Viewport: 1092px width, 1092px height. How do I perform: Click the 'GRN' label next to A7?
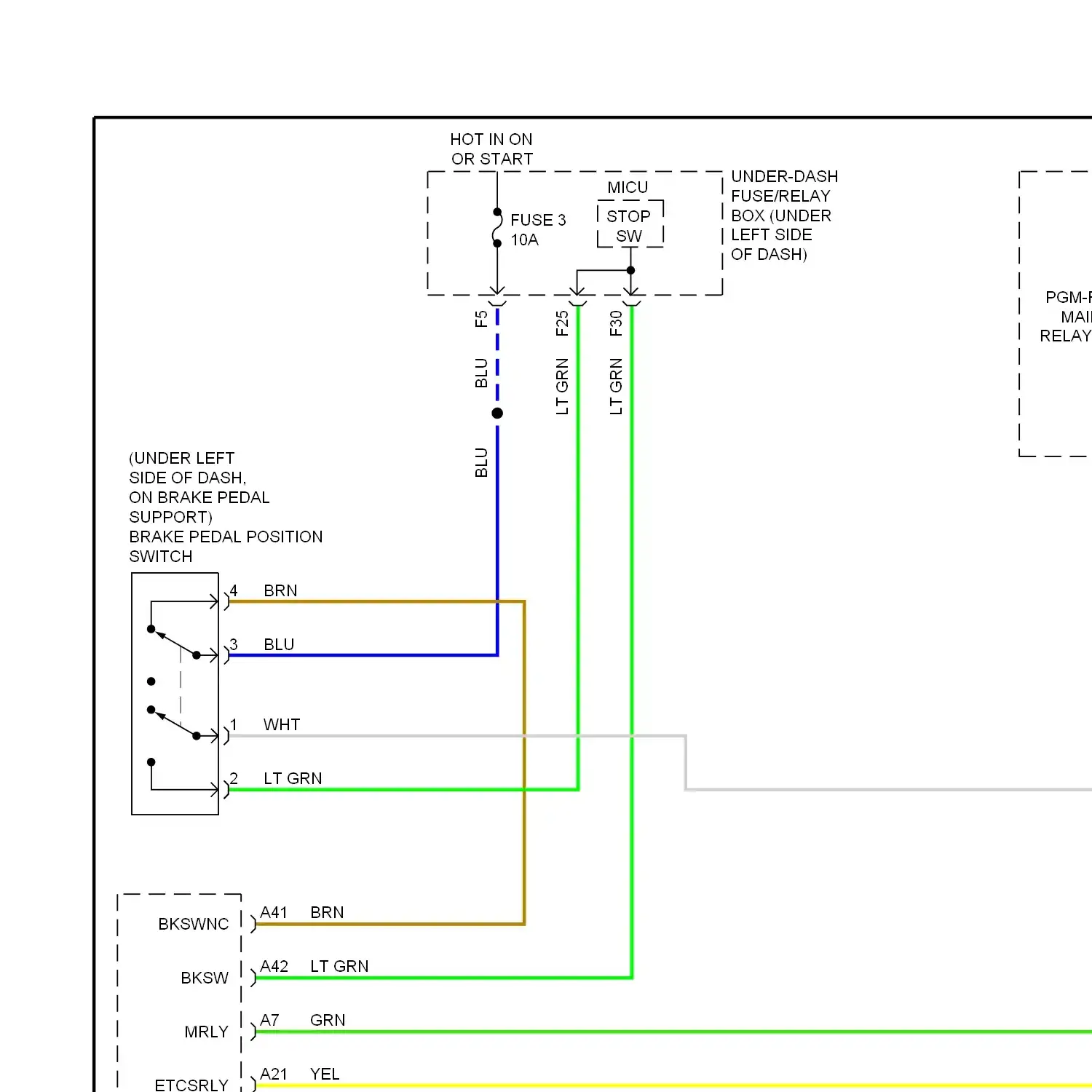pyautogui.click(x=328, y=1020)
